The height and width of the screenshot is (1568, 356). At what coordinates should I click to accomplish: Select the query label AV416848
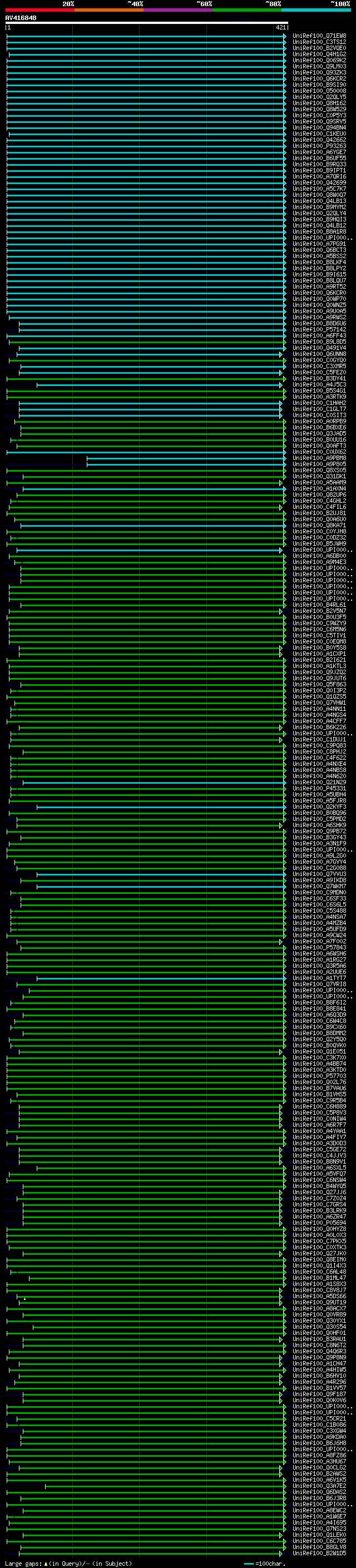[x=21, y=18]
